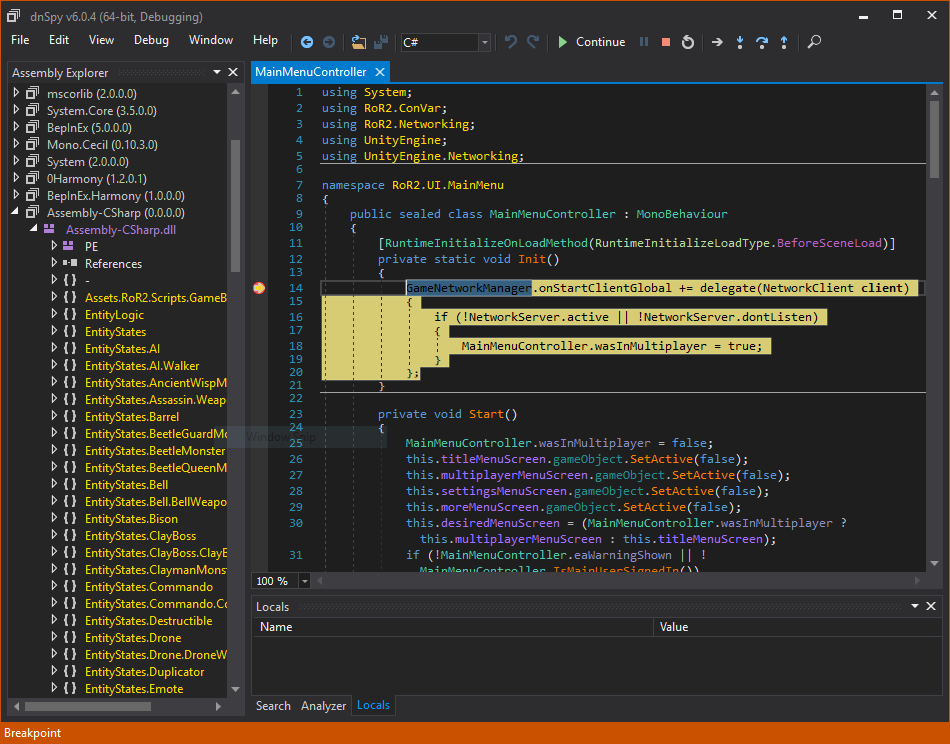
Task: Expand the PE node
Action: pos(54,246)
